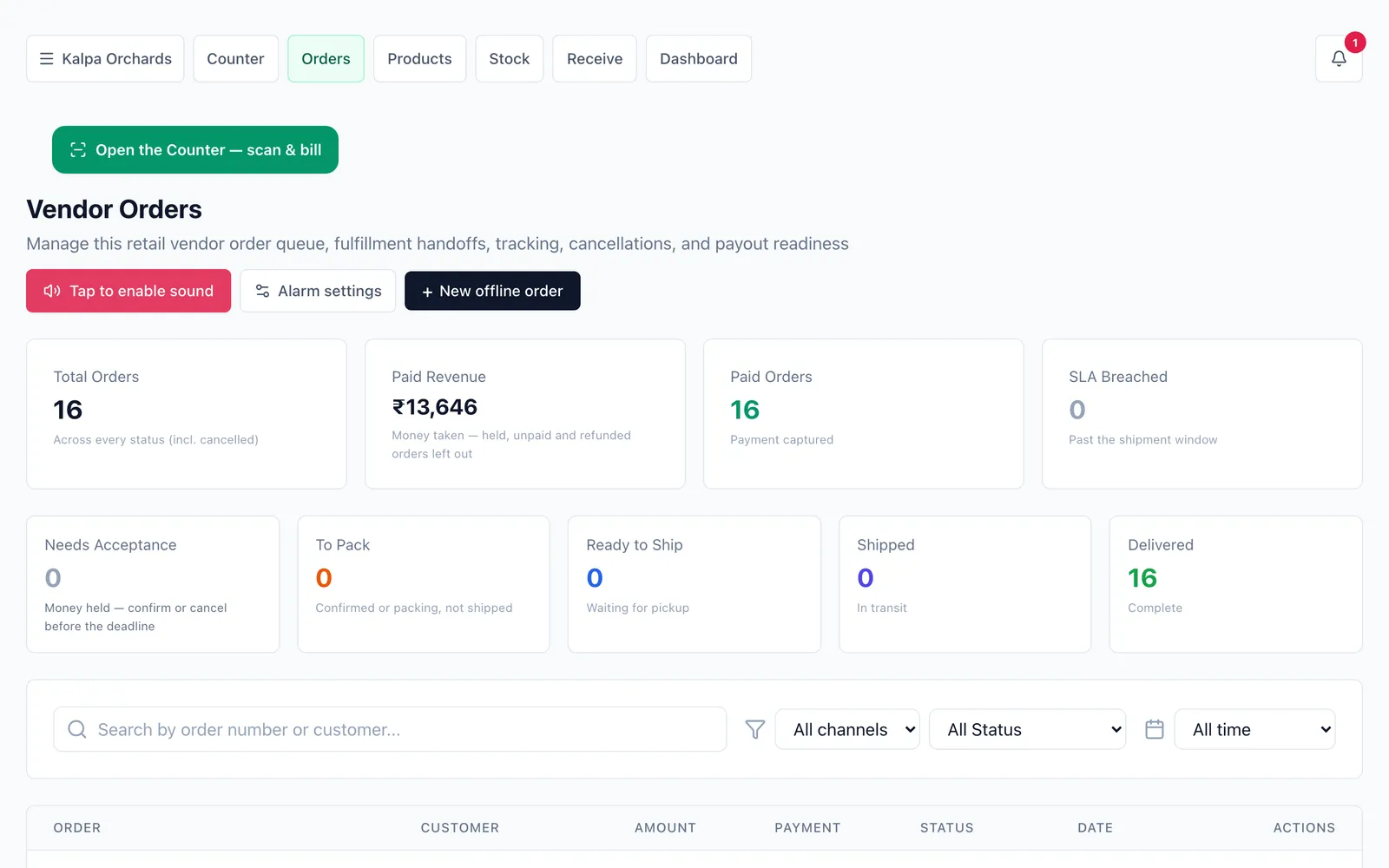Screen dimensions: 1389x868
Task: Click the ORDER column header
Action: point(77,828)
